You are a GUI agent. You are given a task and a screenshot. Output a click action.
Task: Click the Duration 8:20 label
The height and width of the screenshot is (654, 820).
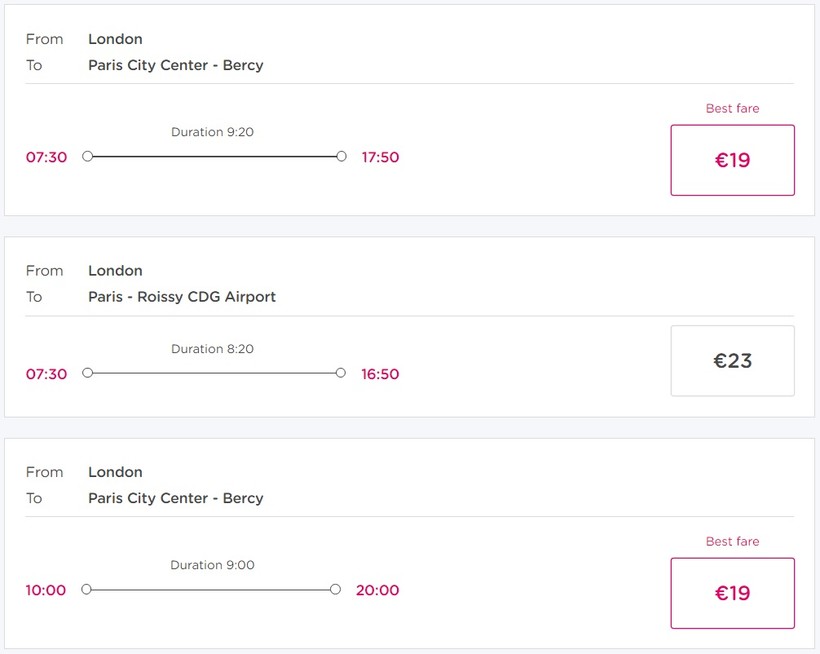(x=212, y=349)
